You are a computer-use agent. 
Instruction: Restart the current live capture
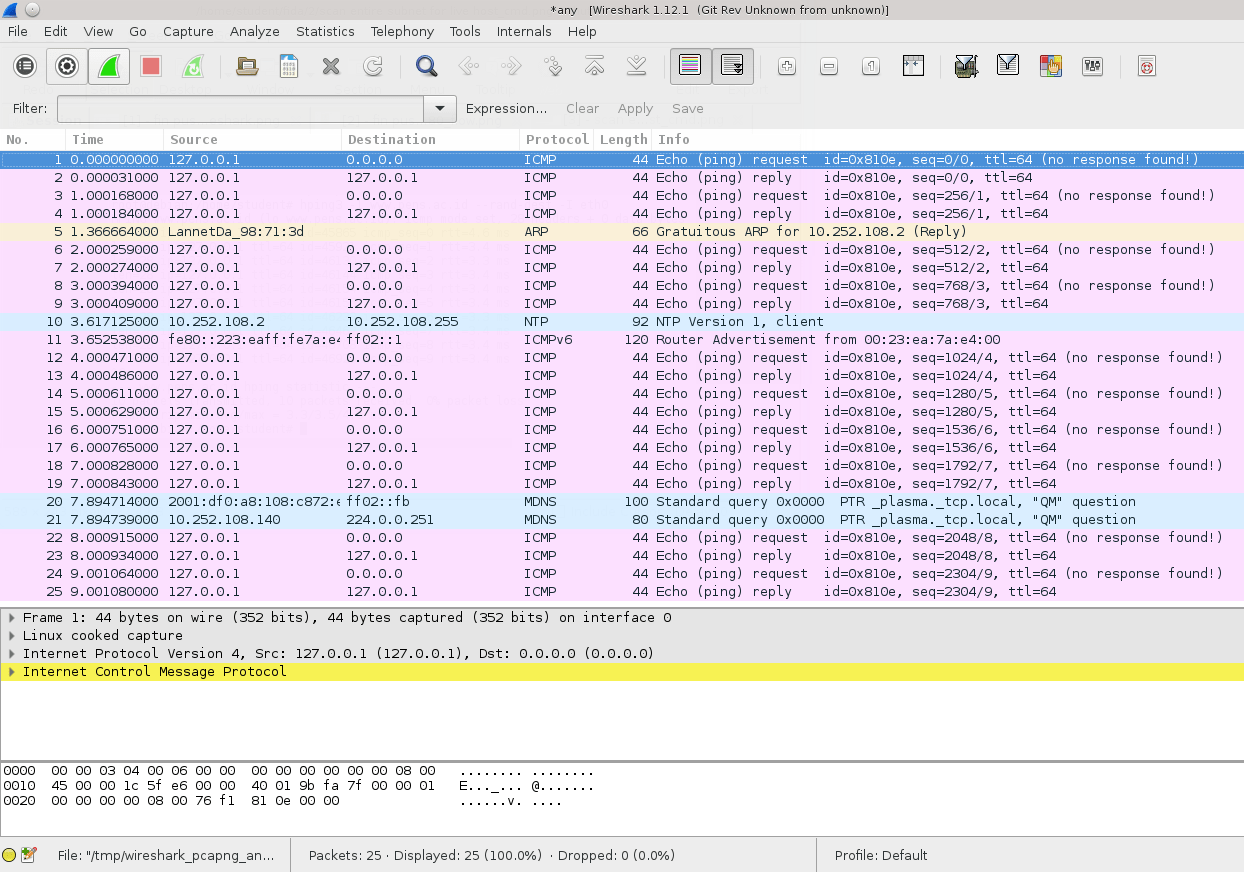(x=193, y=67)
